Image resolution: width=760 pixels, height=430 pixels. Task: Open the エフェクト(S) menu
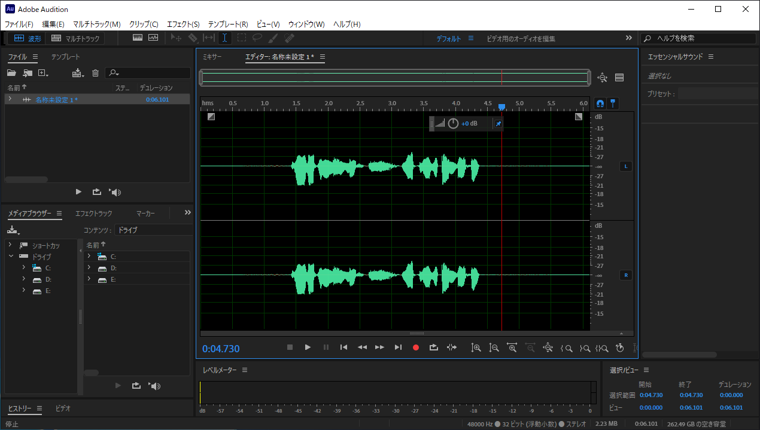(x=183, y=24)
